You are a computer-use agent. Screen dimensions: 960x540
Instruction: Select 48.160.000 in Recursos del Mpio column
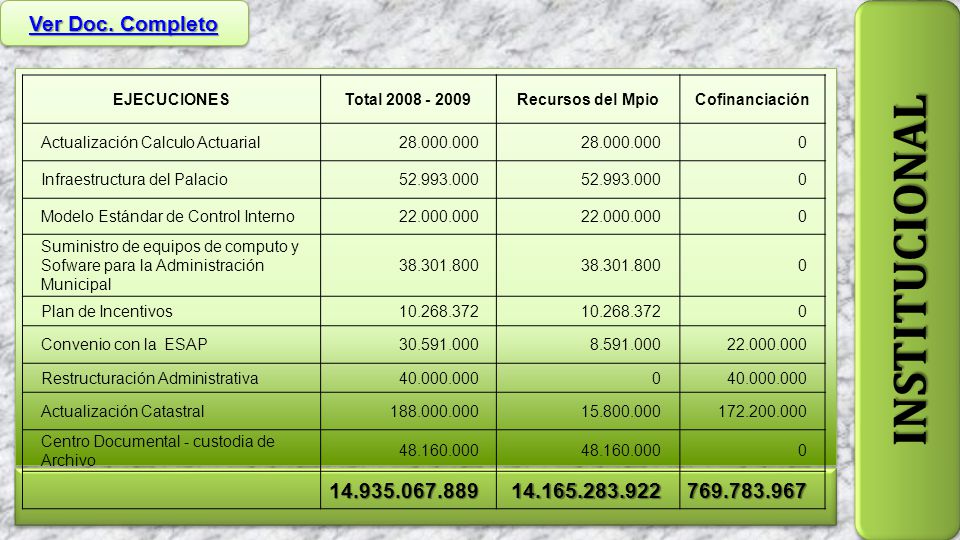click(x=621, y=451)
